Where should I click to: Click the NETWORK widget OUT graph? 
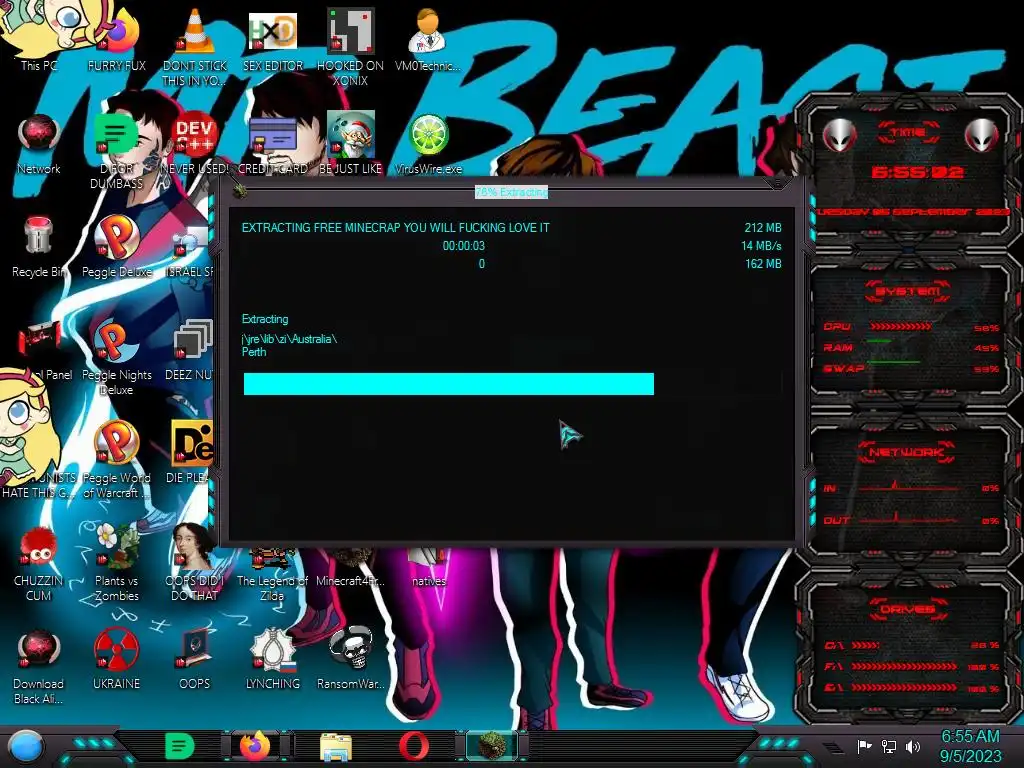(x=911, y=519)
